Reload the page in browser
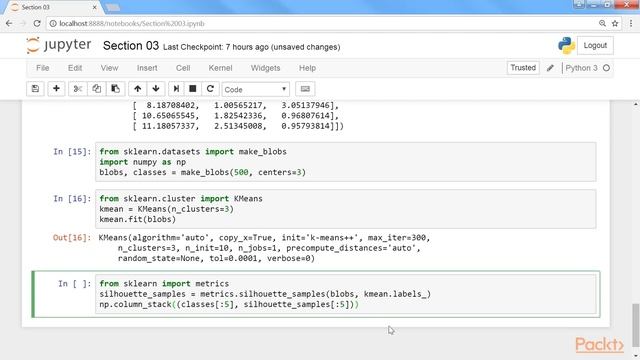This screenshot has height=360, width=640. 37,24
